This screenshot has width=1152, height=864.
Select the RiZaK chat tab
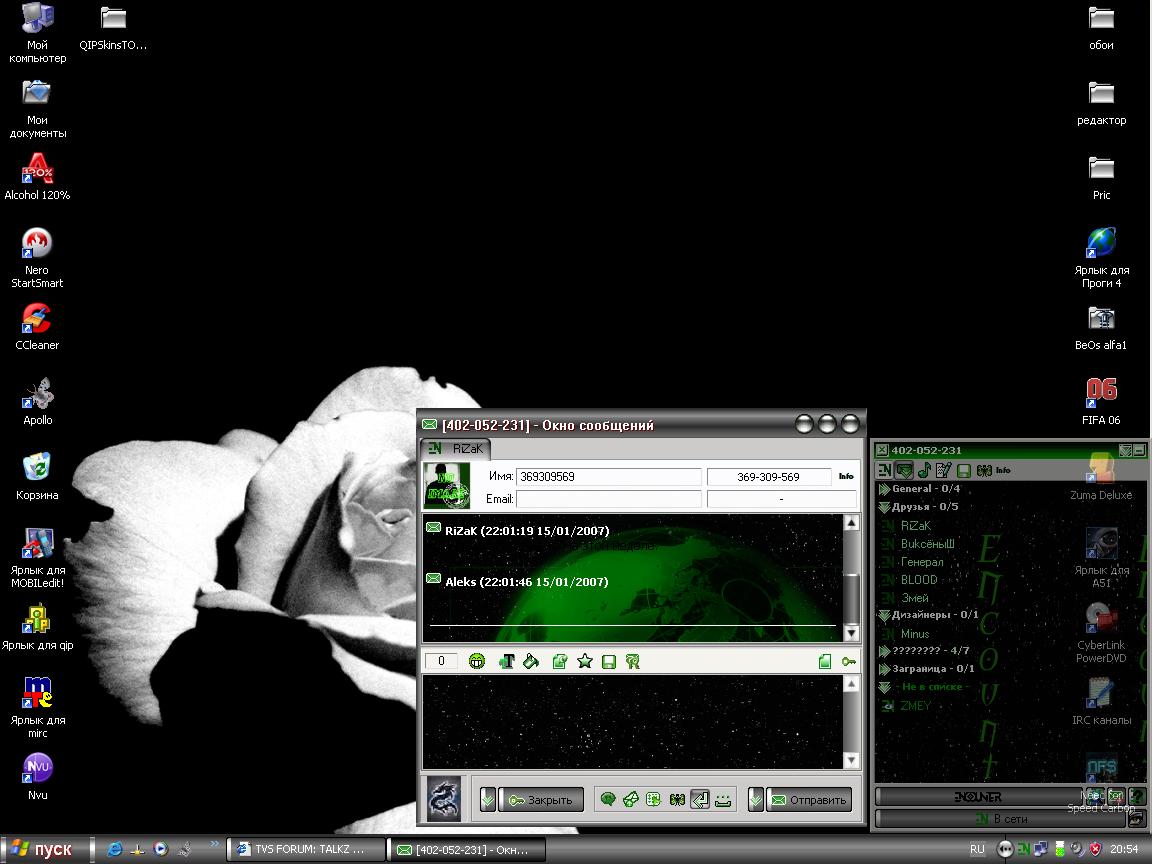[455, 449]
